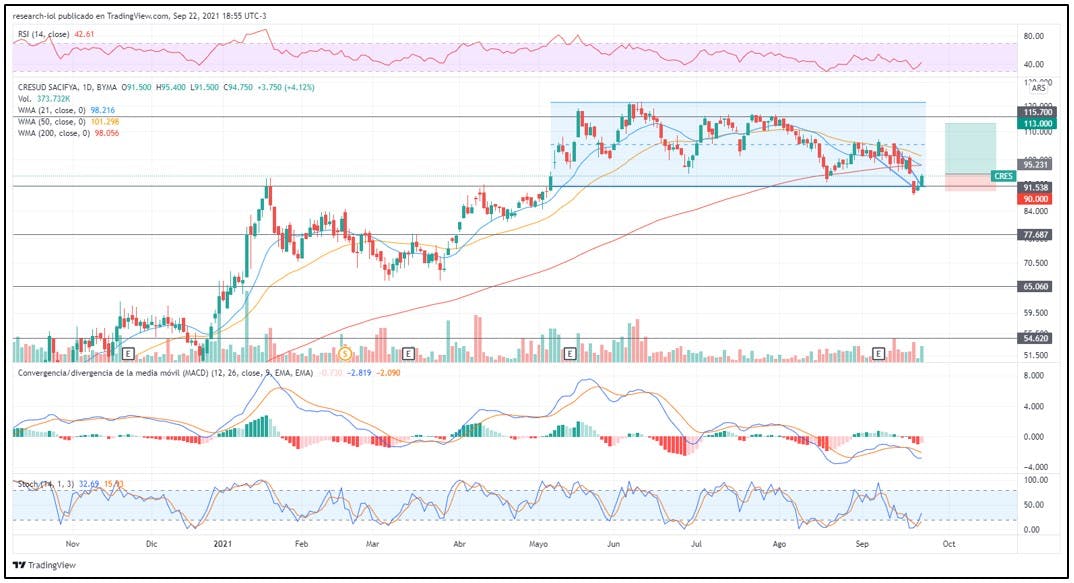
Task: Click the 8.000 level on the MACD scale
Action: click(x=1034, y=375)
